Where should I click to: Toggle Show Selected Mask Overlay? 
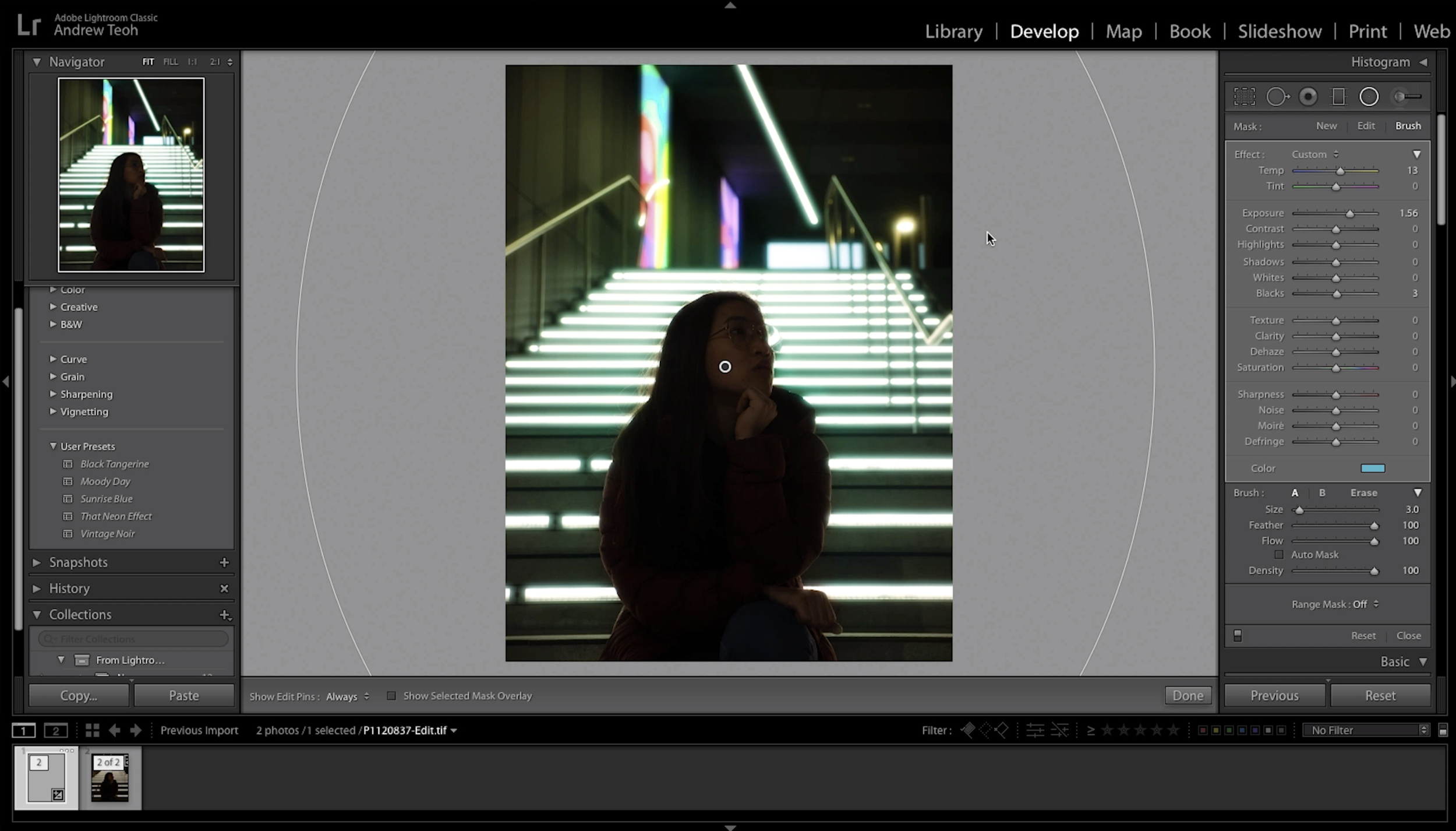tap(391, 695)
